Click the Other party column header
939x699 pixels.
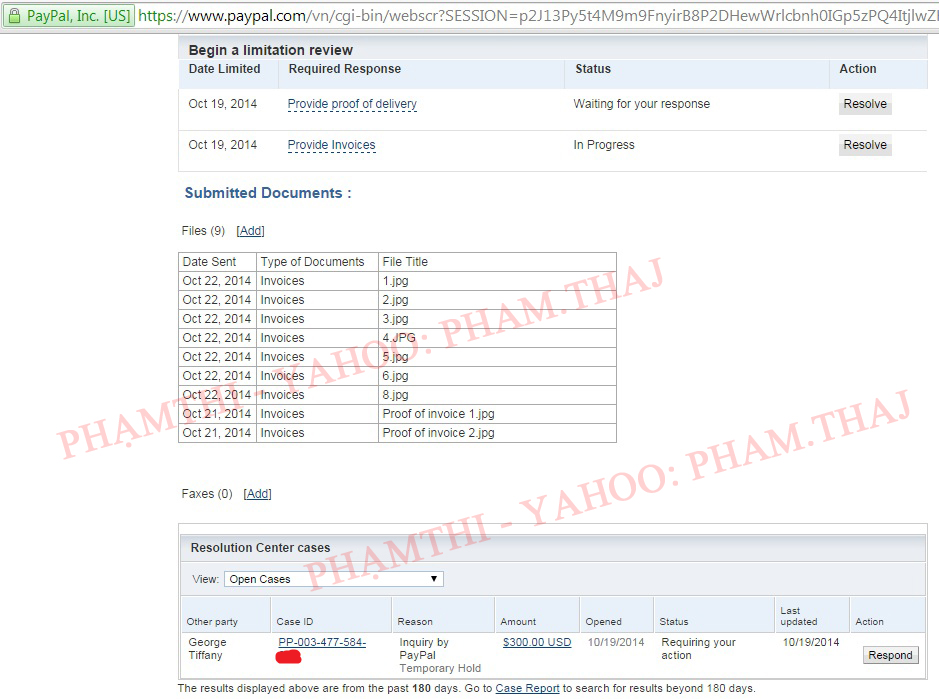coord(212,622)
